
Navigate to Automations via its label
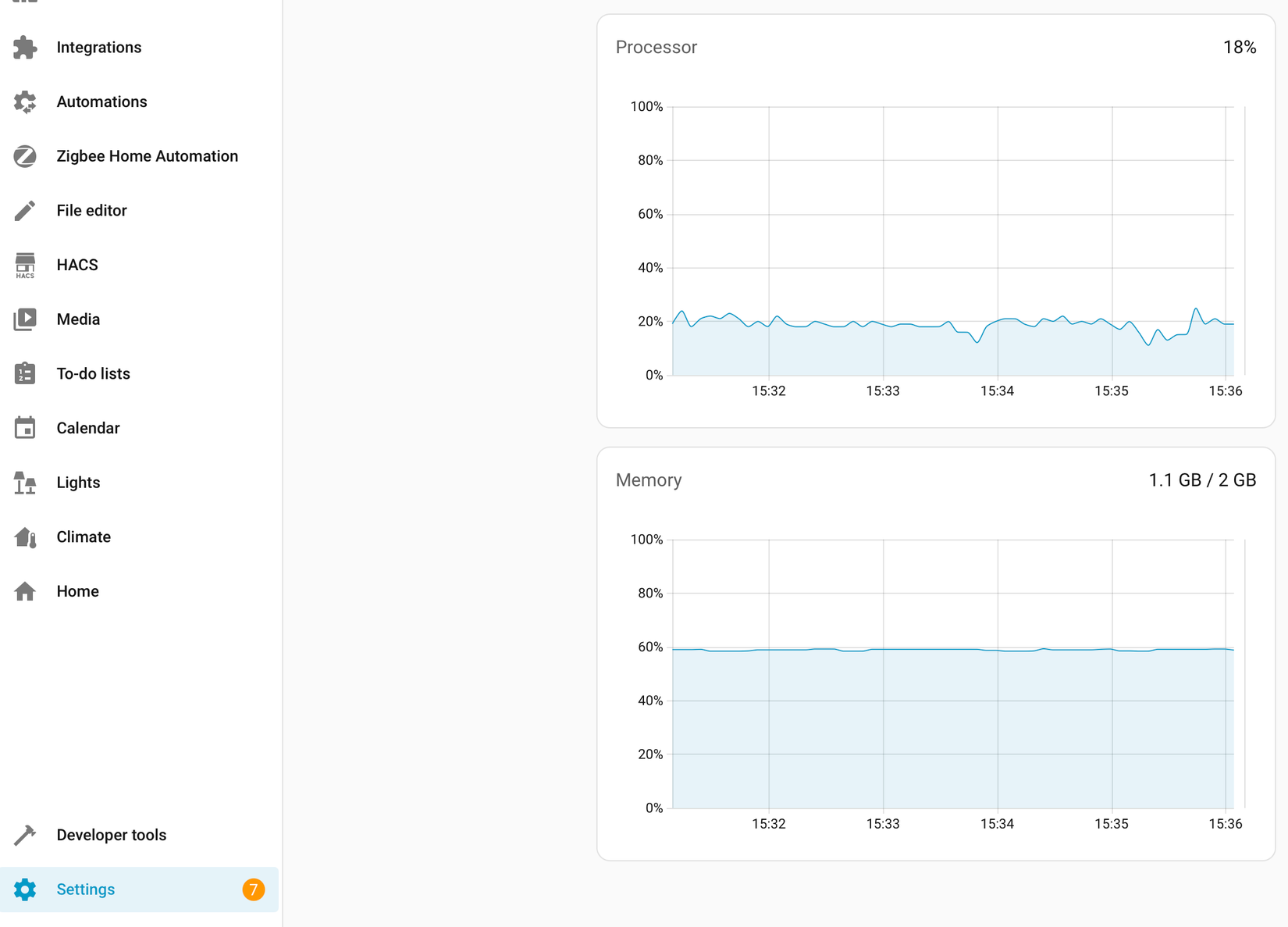(101, 102)
